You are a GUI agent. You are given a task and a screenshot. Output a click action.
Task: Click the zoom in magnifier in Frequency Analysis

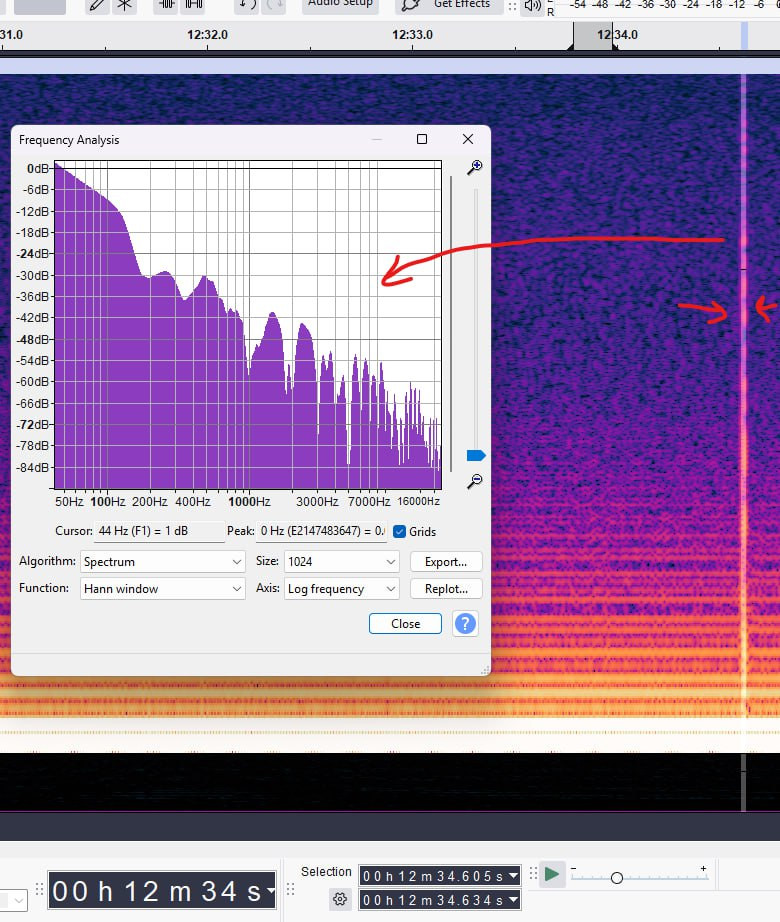point(474,167)
